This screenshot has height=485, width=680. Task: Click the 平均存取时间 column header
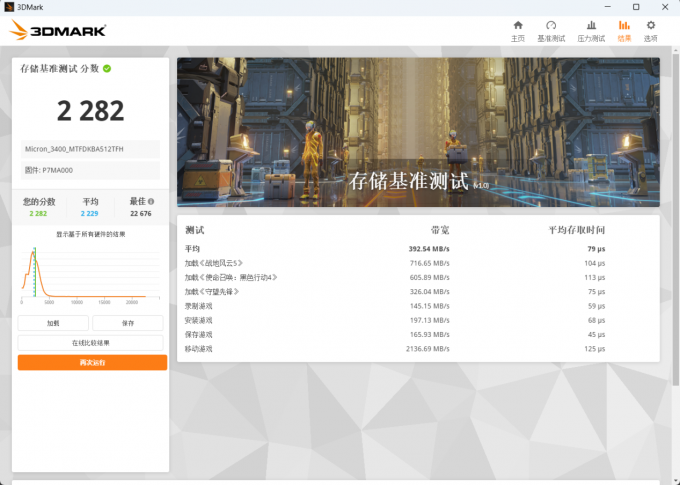(x=577, y=230)
